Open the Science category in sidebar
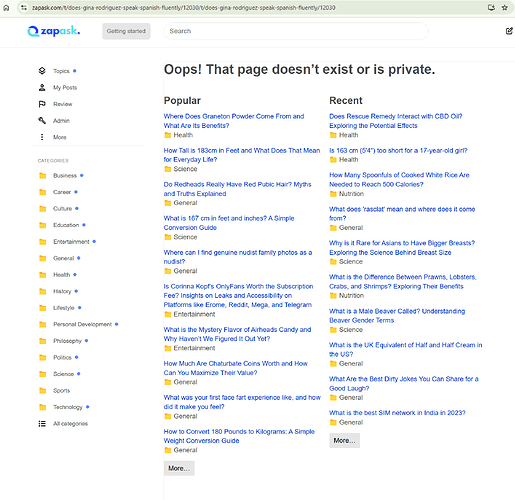 coord(63,374)
